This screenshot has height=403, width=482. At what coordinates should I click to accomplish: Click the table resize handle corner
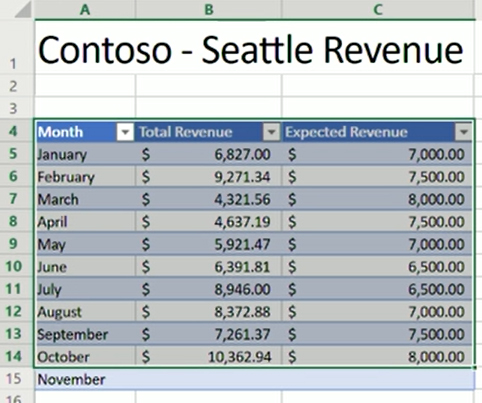pos(475,367)
